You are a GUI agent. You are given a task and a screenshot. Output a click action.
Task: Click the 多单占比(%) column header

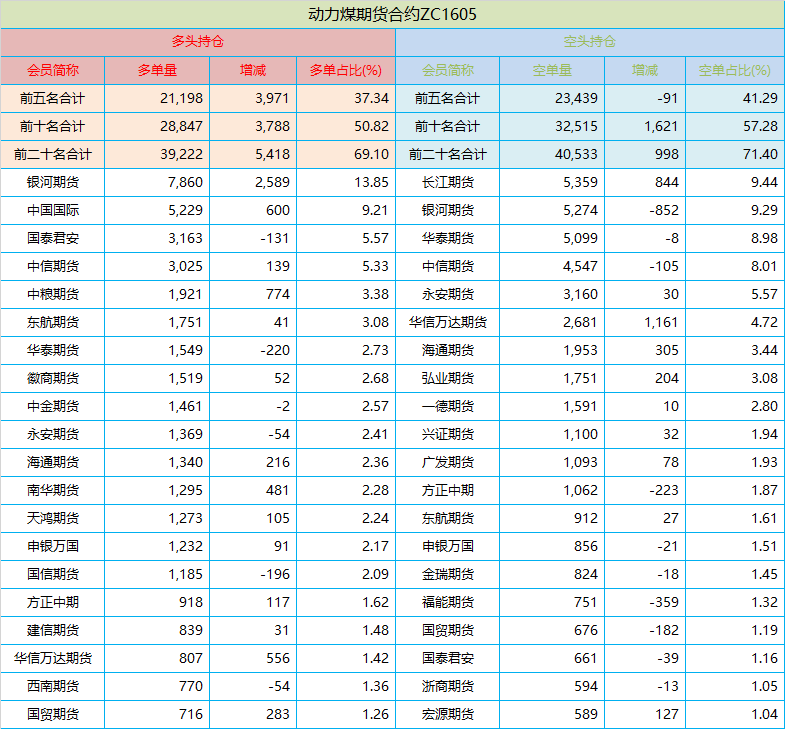[346, 70]
